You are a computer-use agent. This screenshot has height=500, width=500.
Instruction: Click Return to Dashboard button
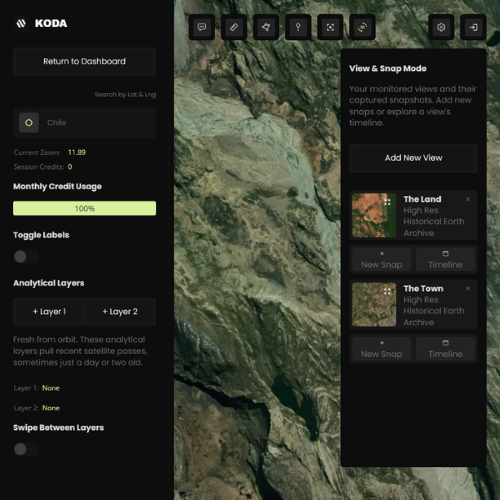click(84, 61)
